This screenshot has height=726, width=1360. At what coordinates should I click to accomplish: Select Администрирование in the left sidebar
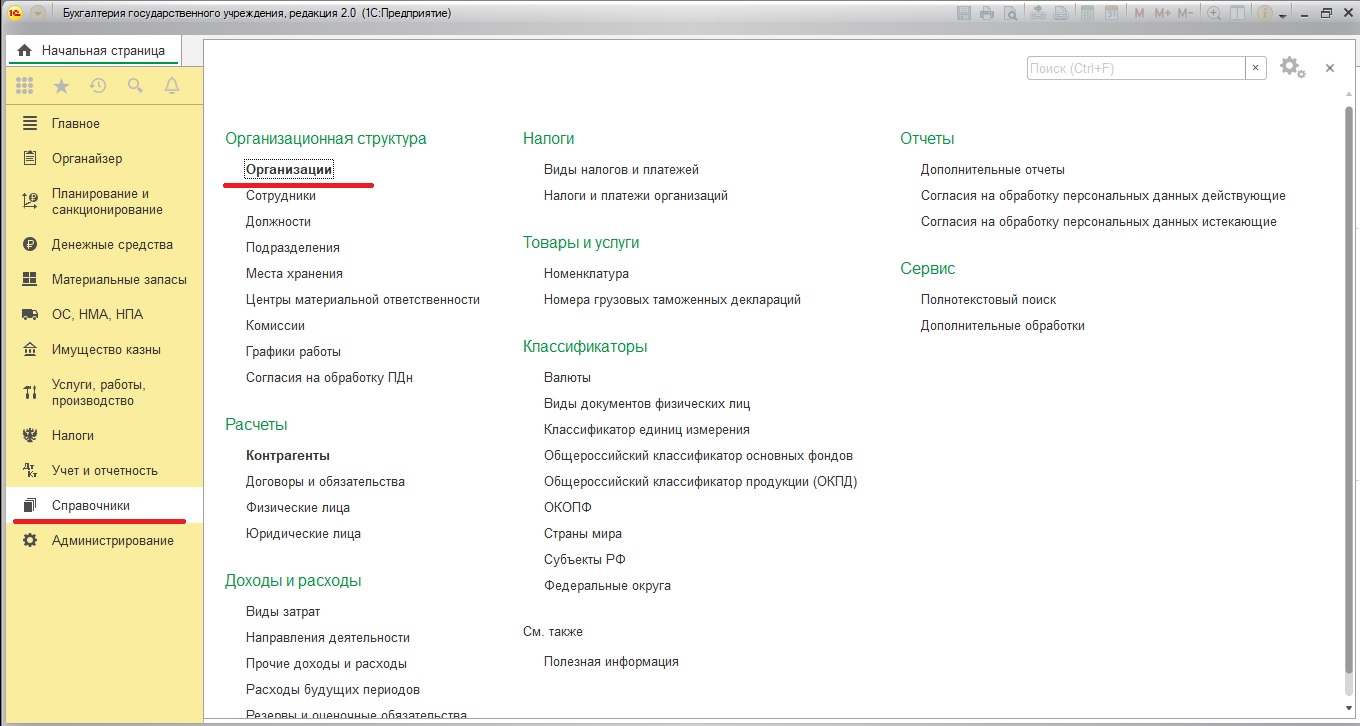tap(112, 541)
